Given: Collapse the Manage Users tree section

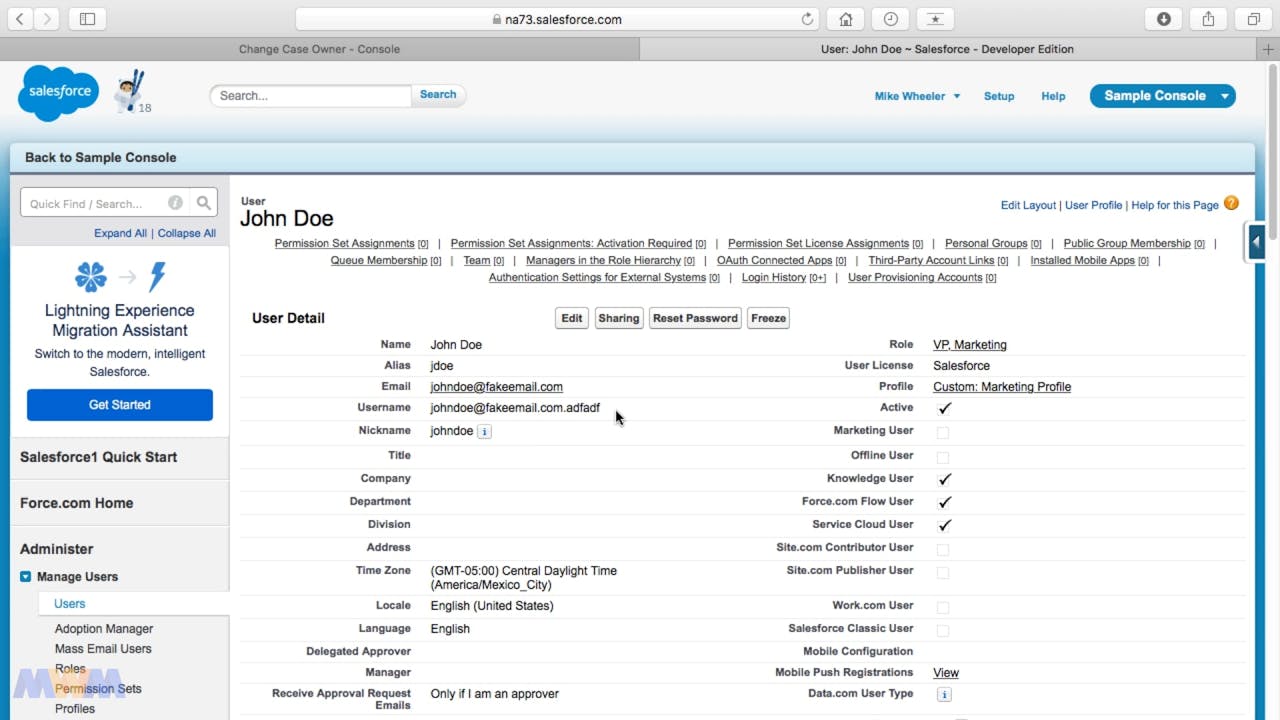Looking at the screenshot, I should click(26, 577).
